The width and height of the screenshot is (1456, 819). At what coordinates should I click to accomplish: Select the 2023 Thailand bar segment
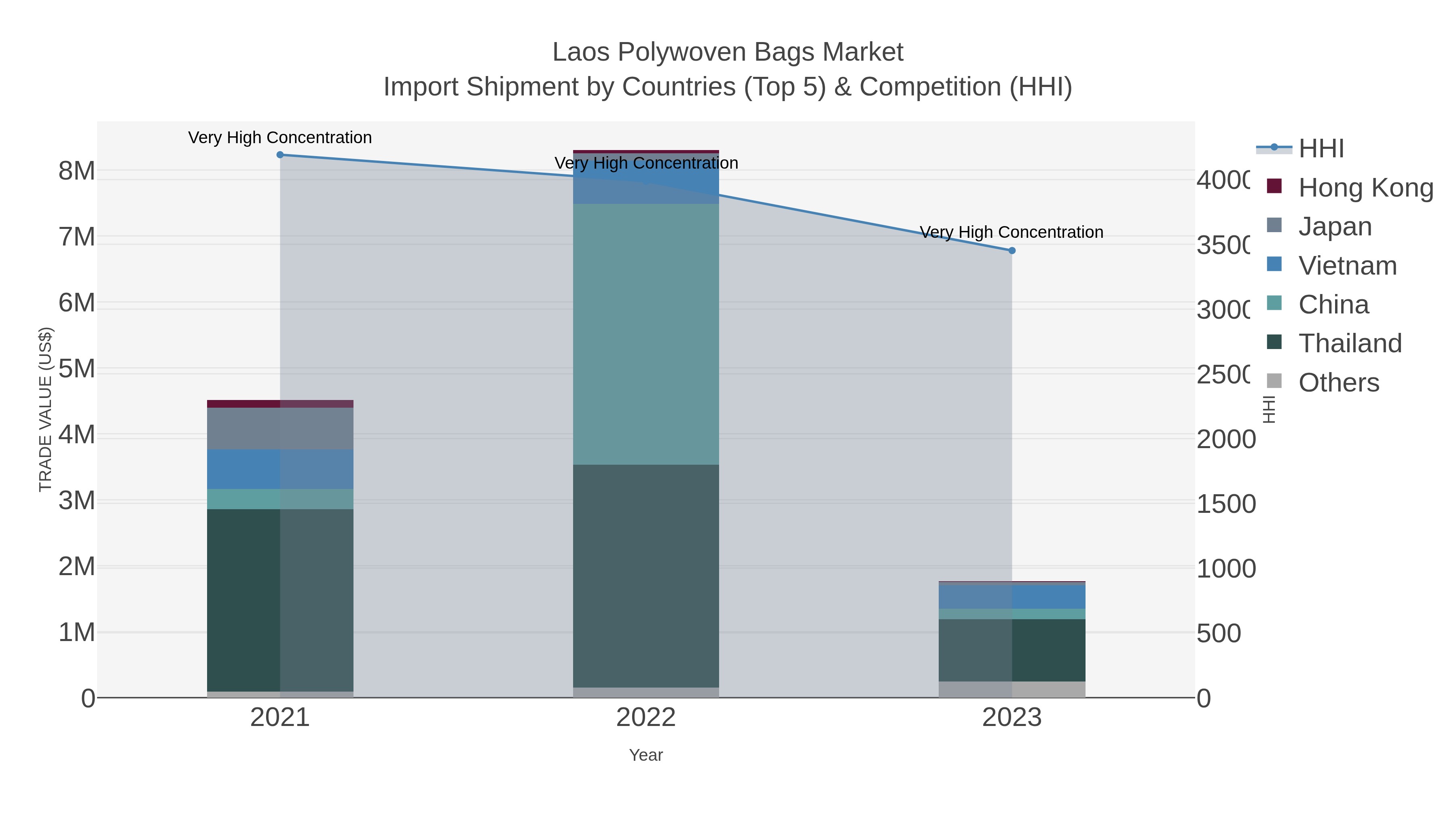[1012, 650]
